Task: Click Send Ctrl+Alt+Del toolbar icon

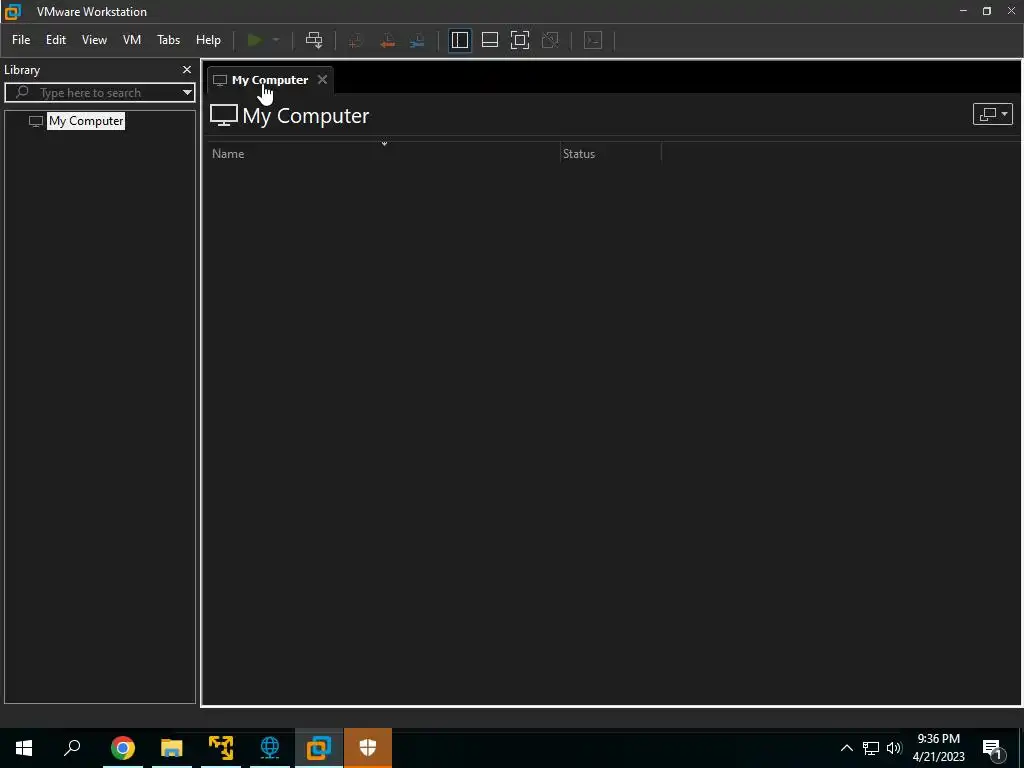Action: [x=314, y=40]
